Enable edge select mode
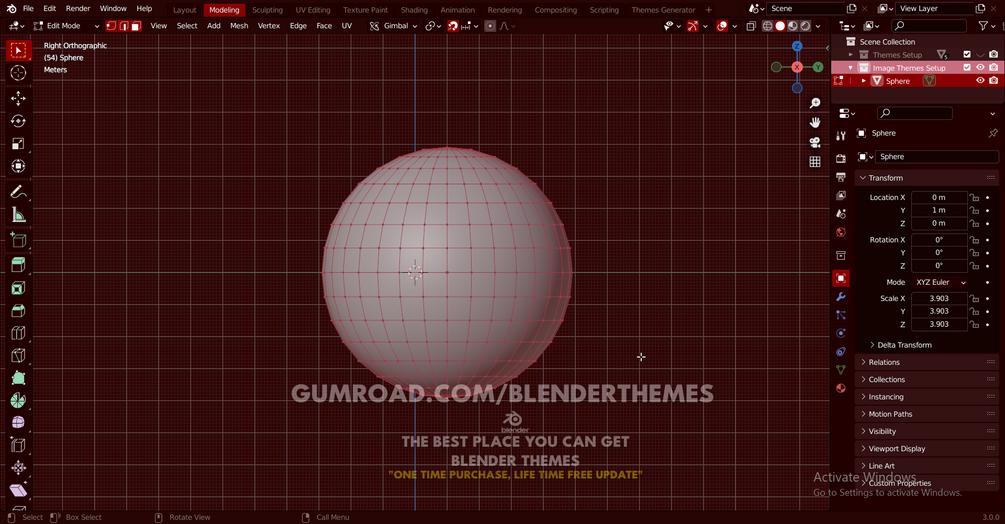 point(124,26)
